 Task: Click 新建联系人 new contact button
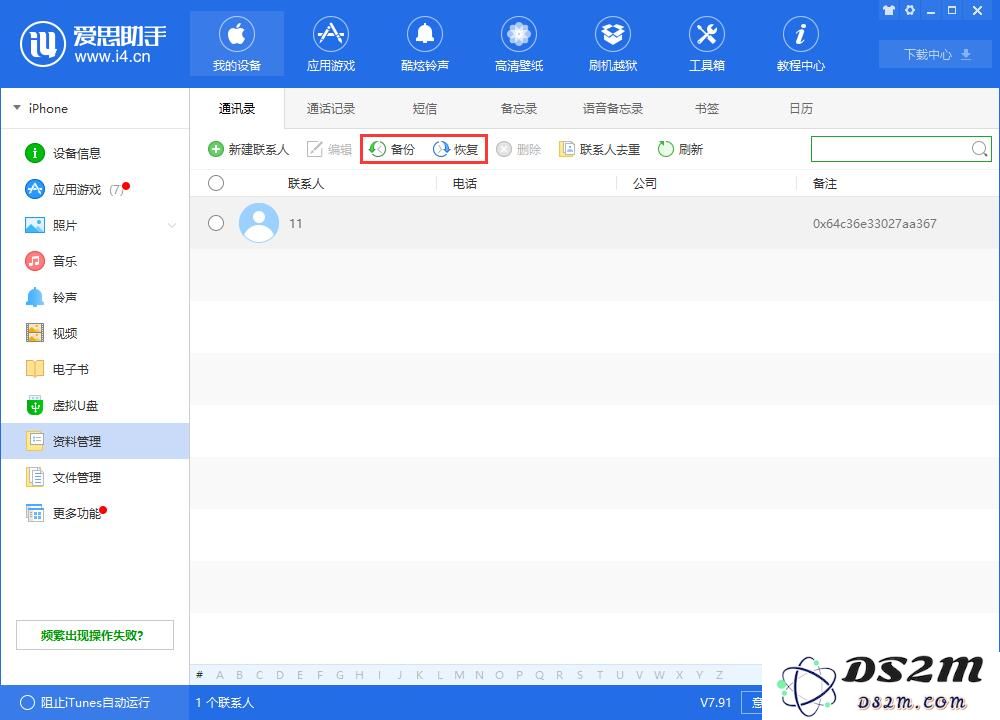(x=249, y=149)
